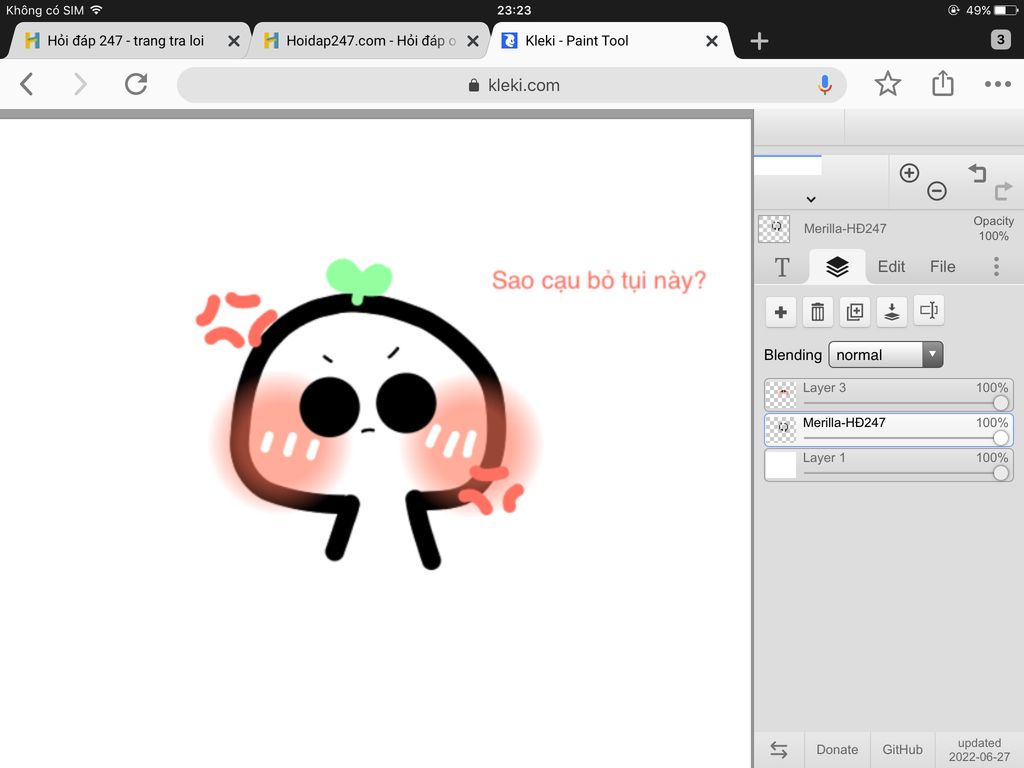Switch to the Hỏi đáp 247 - trang tra loi tab
Screen dimensions: 1024x768
pos(125,40)
